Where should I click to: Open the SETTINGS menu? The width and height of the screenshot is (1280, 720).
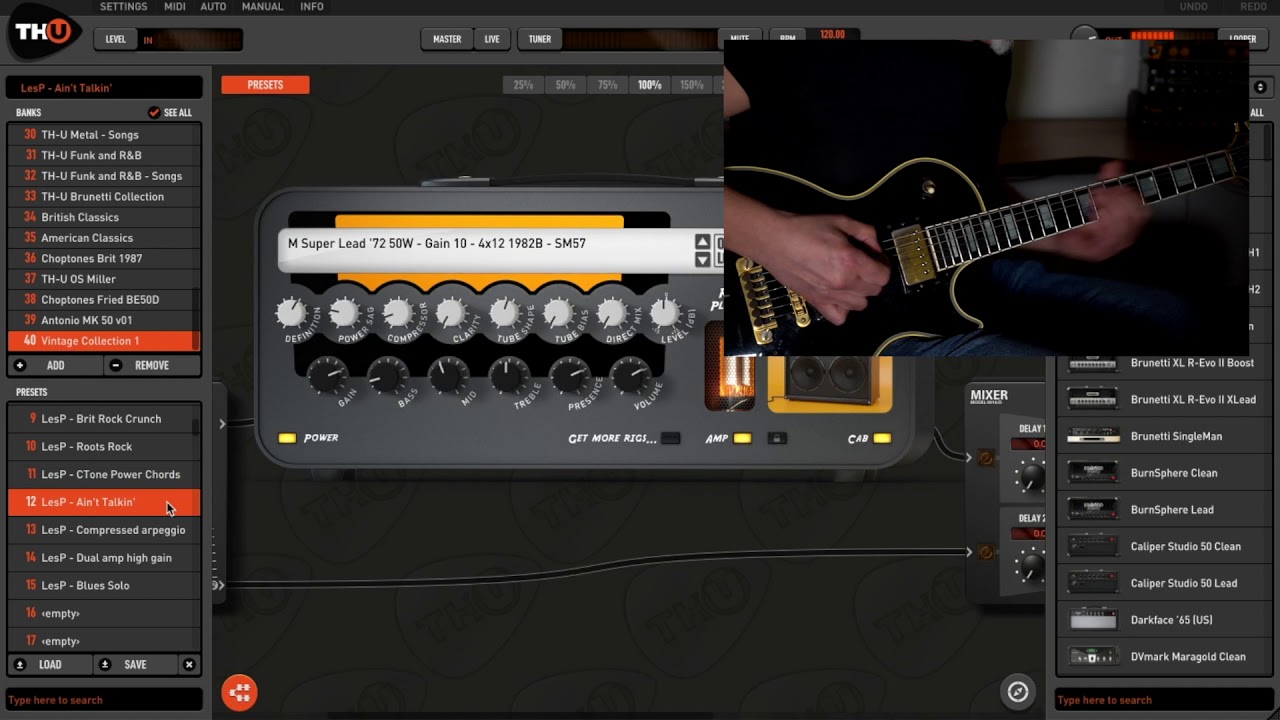pos(123,6)
